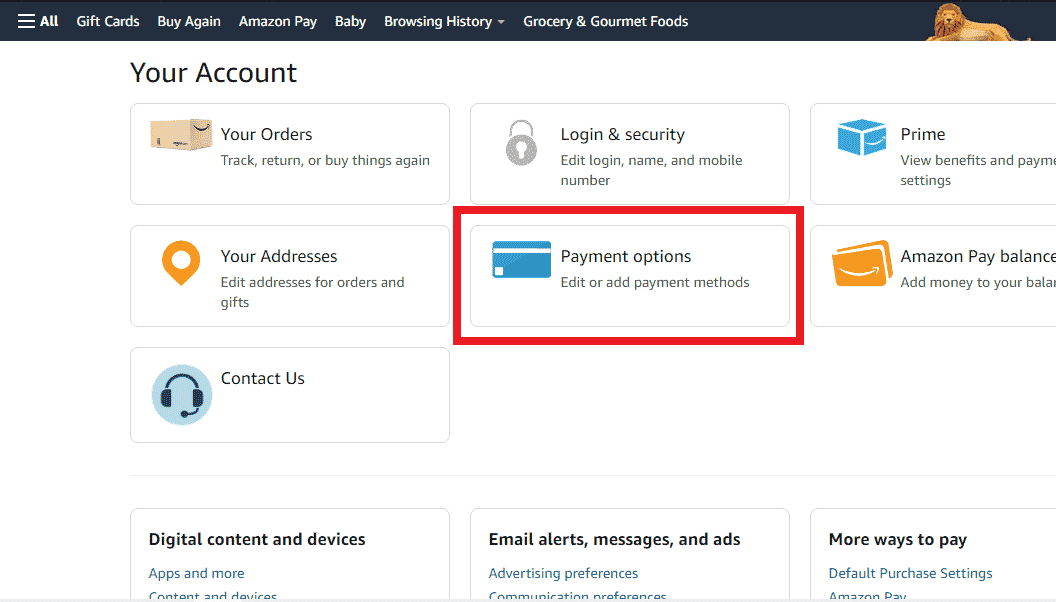
Task: Open Baby in navigation bar
Action: (350, 21)
